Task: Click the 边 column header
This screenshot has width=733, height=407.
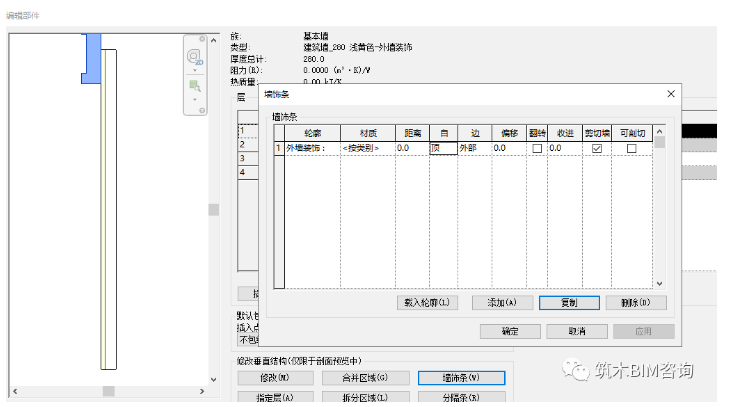Action: [474, 134]
